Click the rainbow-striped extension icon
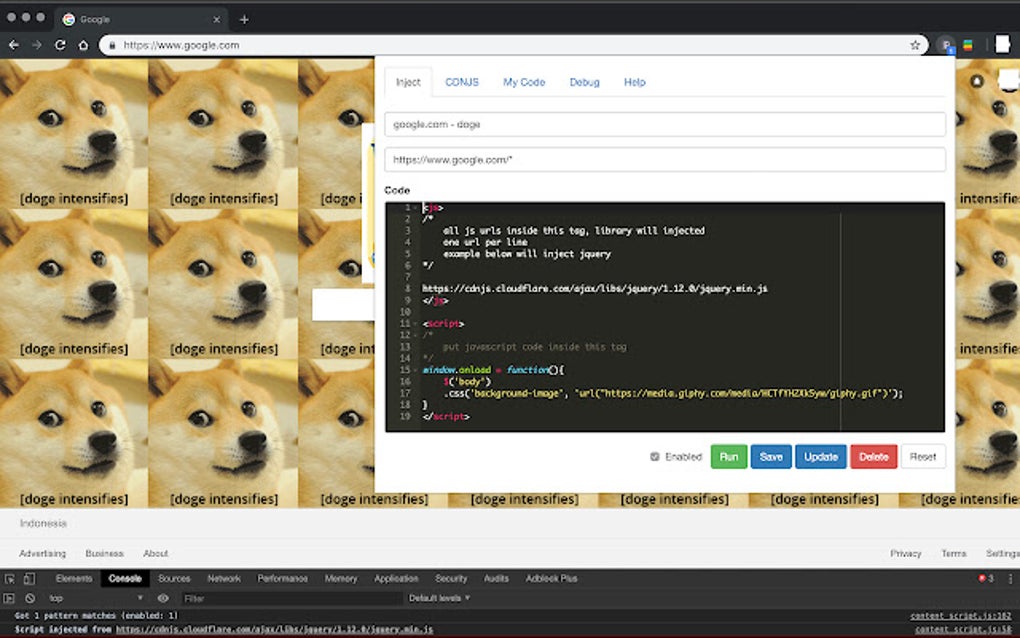This screenshot has width=1020, height=638. point(968,45)
